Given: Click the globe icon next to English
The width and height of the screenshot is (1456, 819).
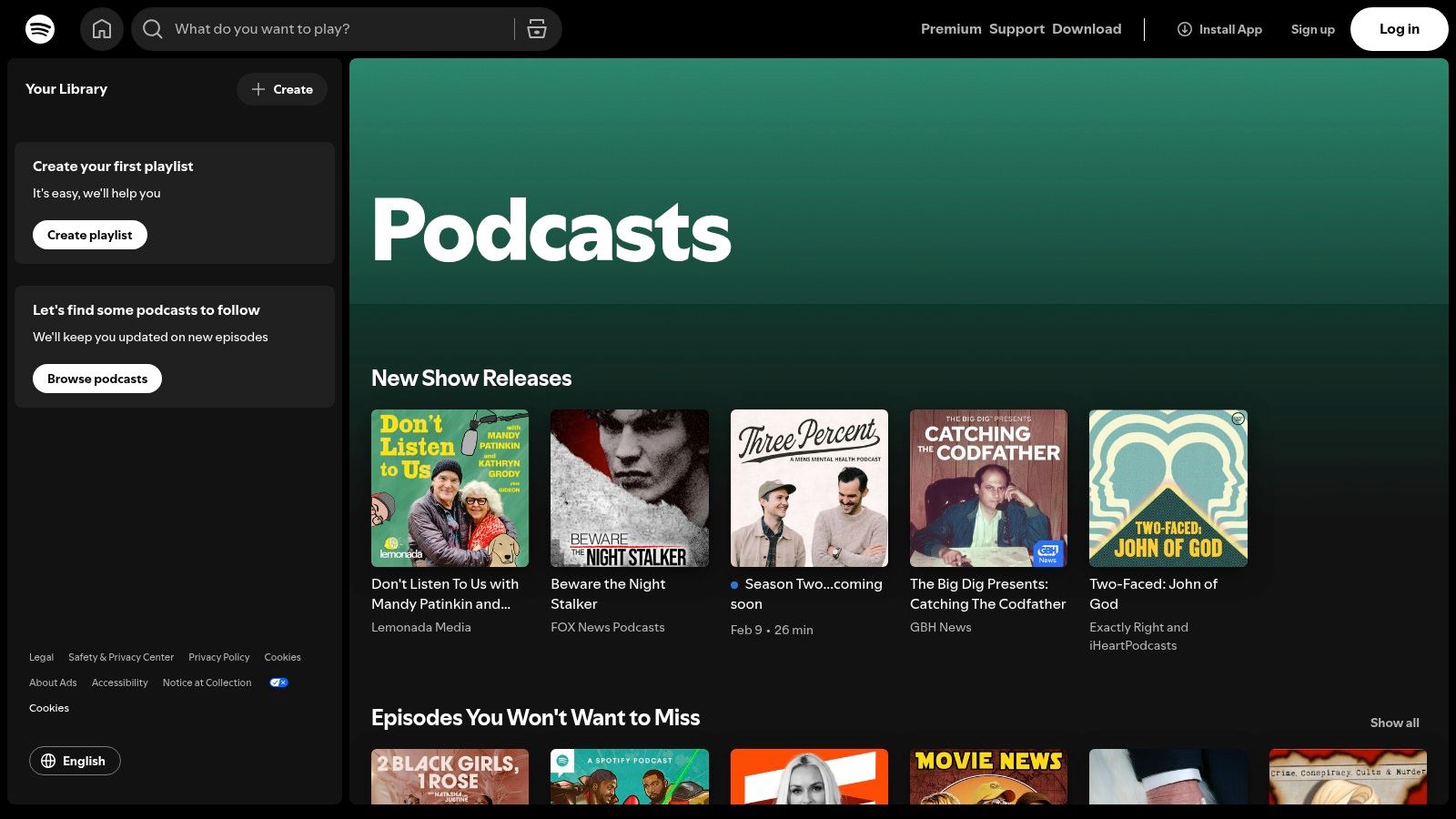Looking at the screenshot, I should pos(50,761).
